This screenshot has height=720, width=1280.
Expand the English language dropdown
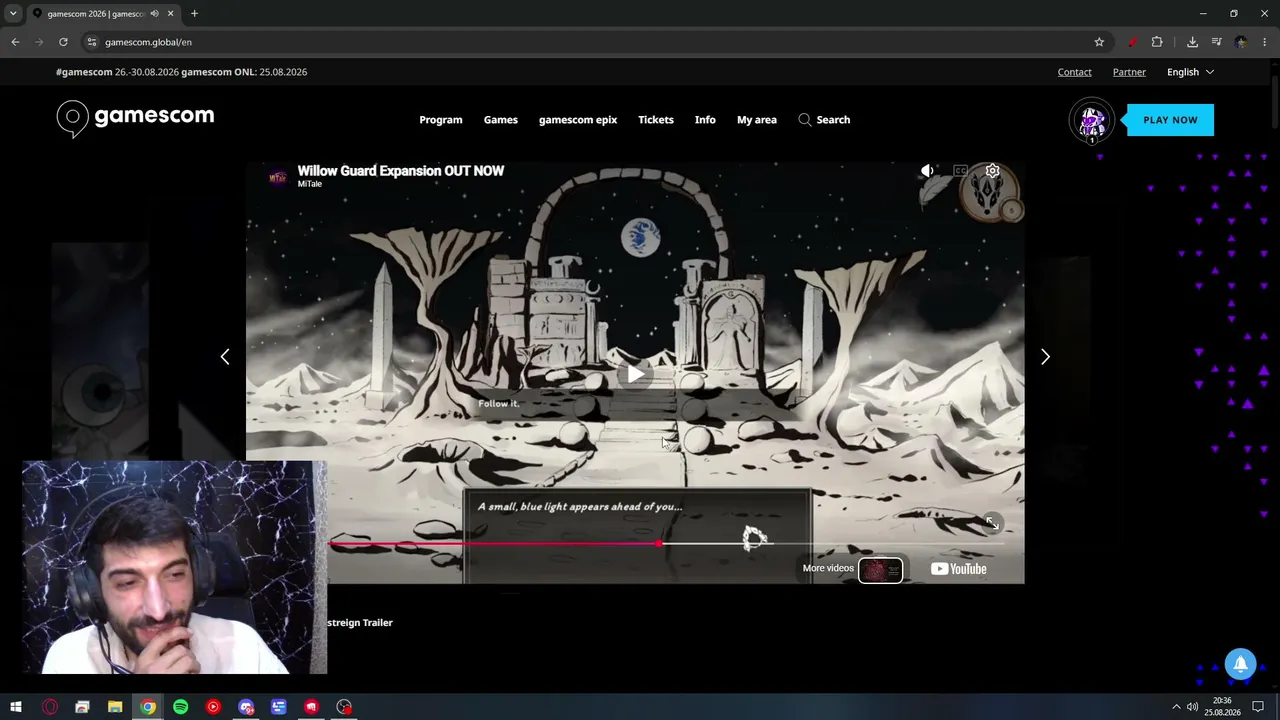[x=1190, y=72]
